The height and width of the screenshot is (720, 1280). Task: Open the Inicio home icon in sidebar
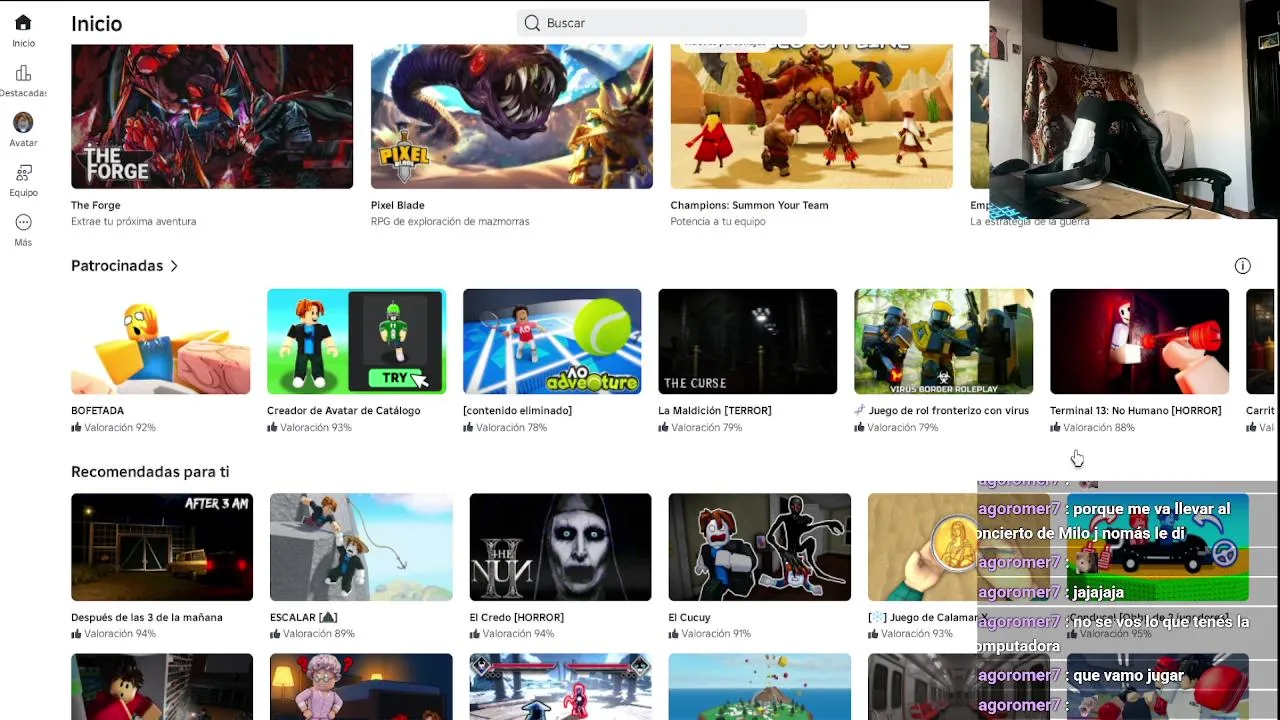click(x=23, y=23)
